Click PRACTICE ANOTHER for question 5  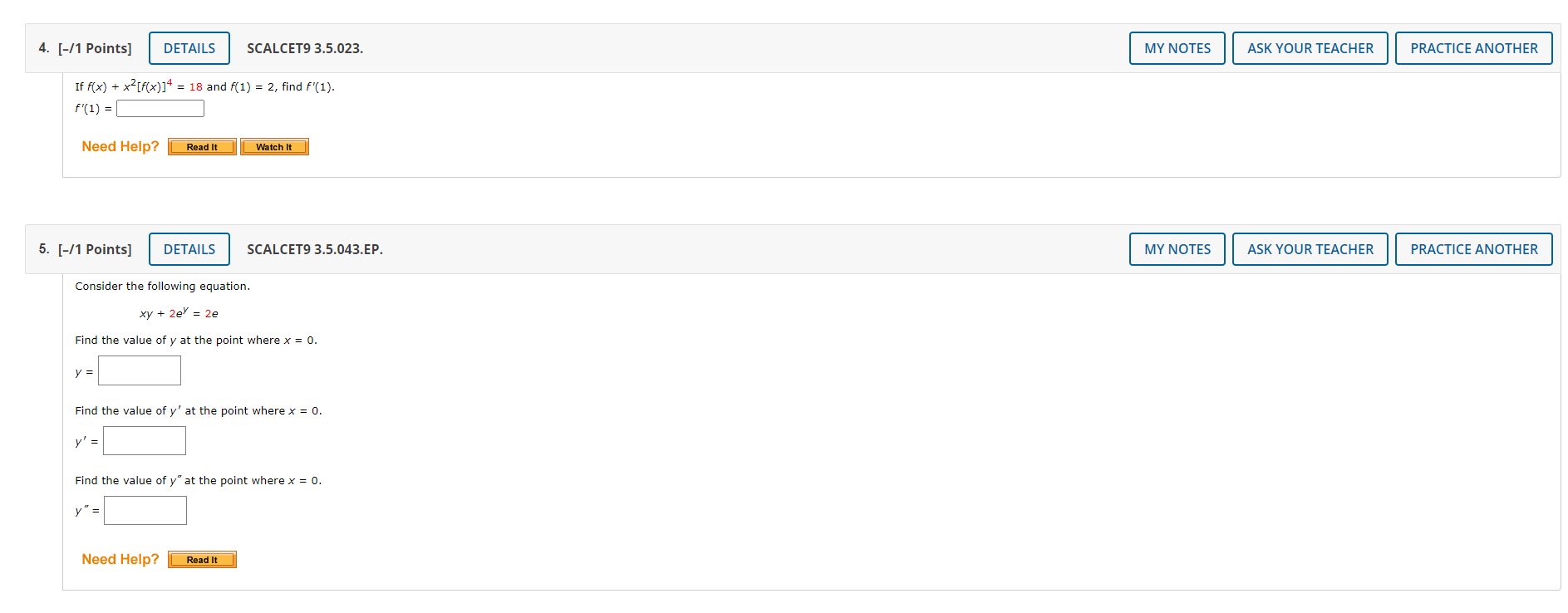1472,248
